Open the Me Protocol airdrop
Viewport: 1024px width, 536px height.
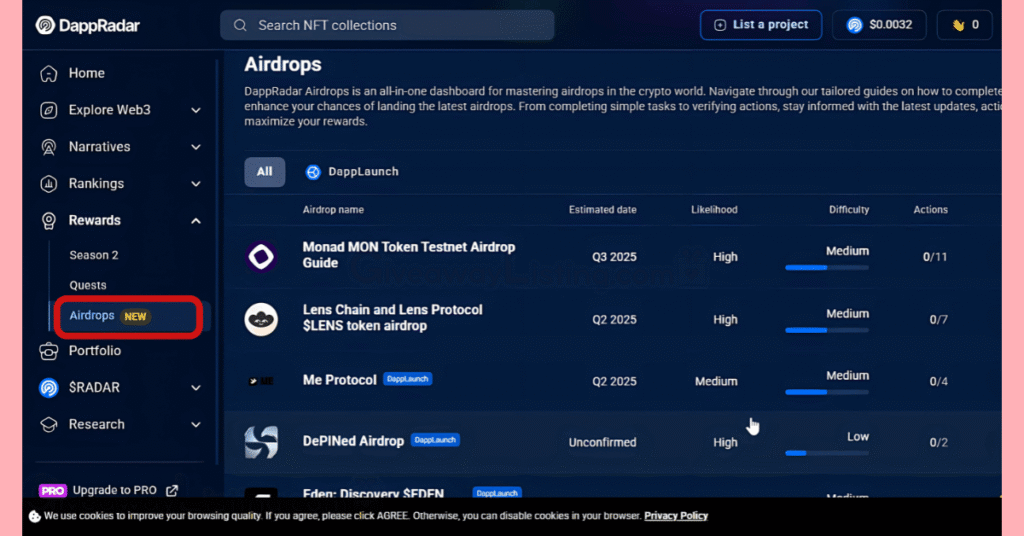click(340, 380)
